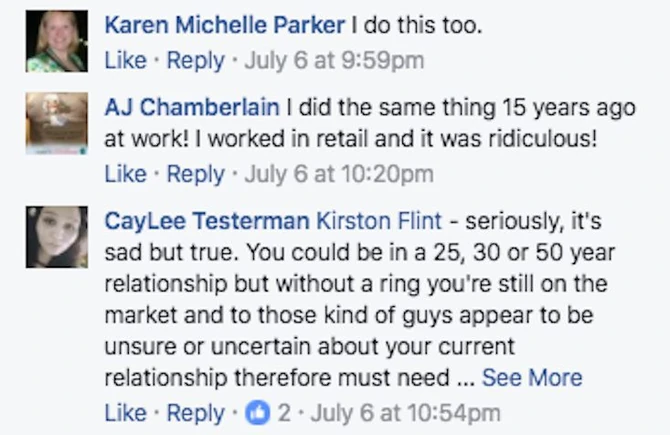Open Karen Michelle Parker's profile picture

click(56, 41)
